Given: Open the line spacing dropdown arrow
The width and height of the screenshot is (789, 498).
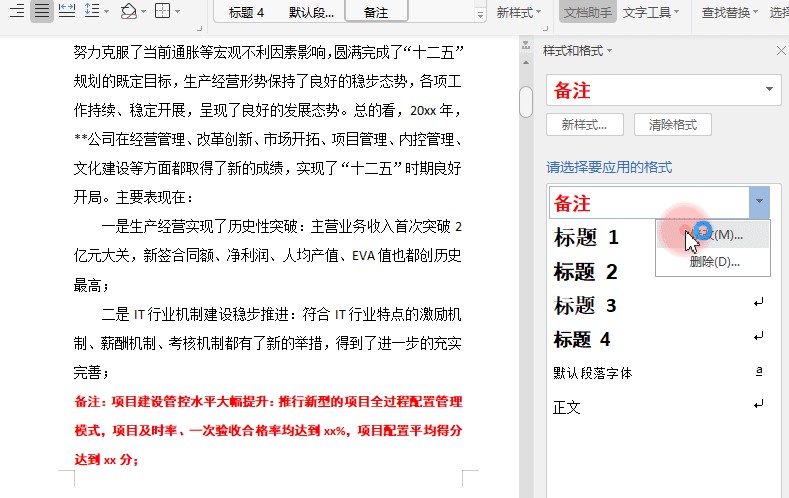Looking at the screenshot, I should pyautogui.click(x=106, y=11).
